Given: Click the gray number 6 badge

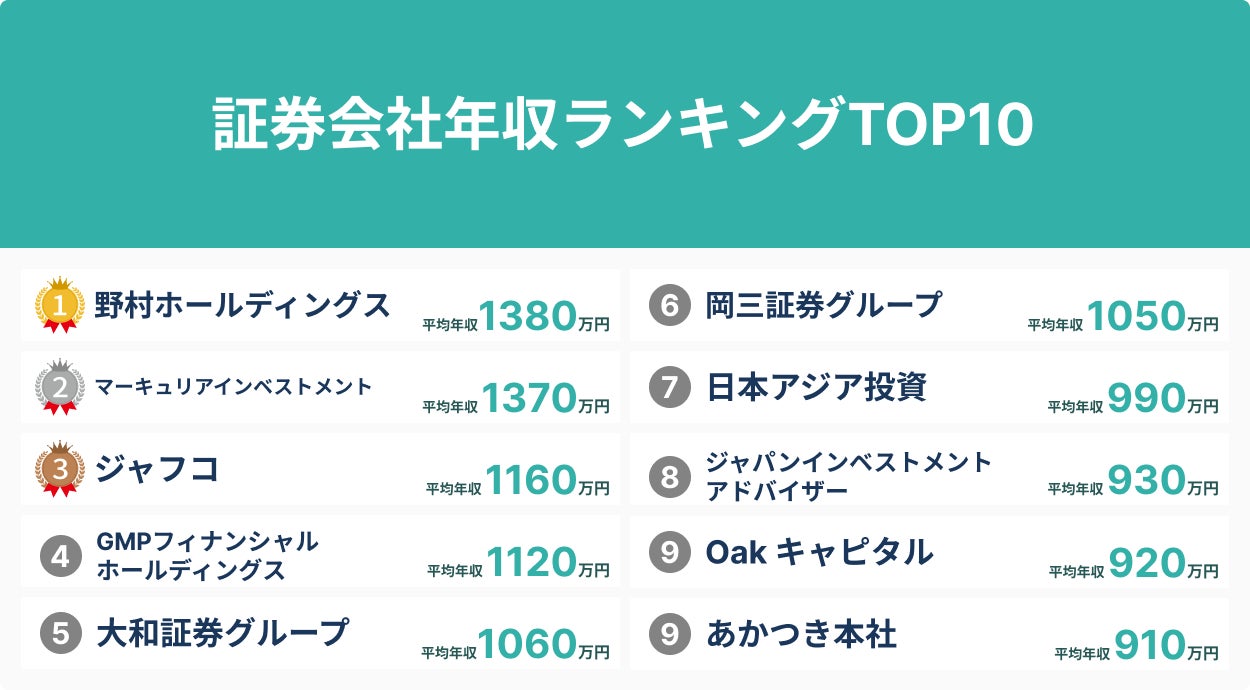Looking at the screenshot, I should pos(669,305).
